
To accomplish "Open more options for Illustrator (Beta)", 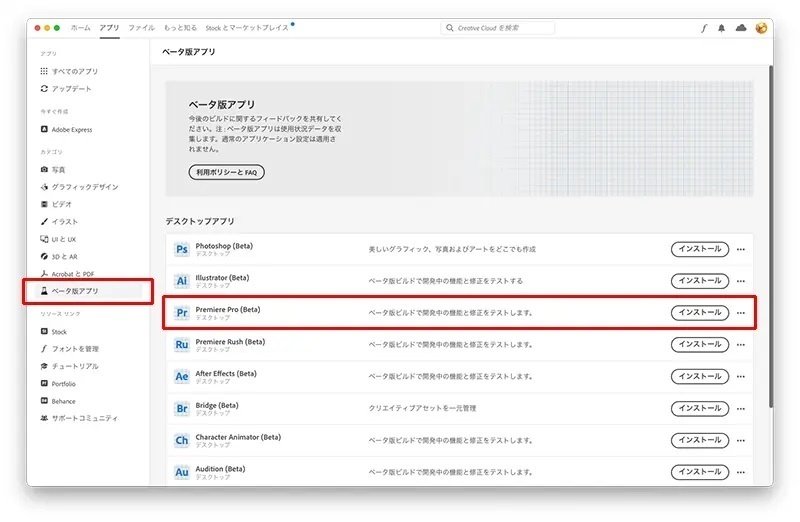I will pos(741,281).
